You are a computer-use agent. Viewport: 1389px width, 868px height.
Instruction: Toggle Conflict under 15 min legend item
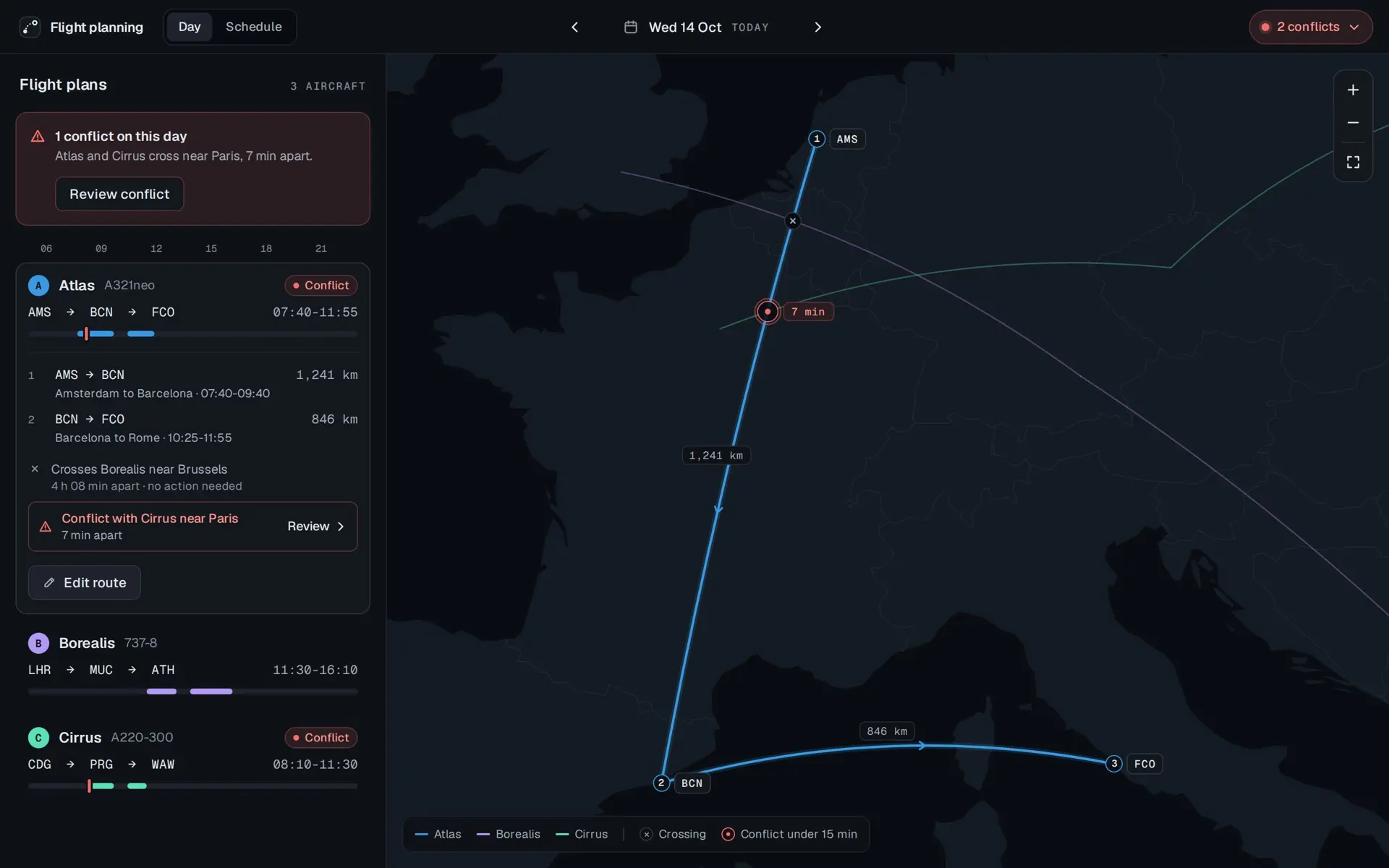789,834
